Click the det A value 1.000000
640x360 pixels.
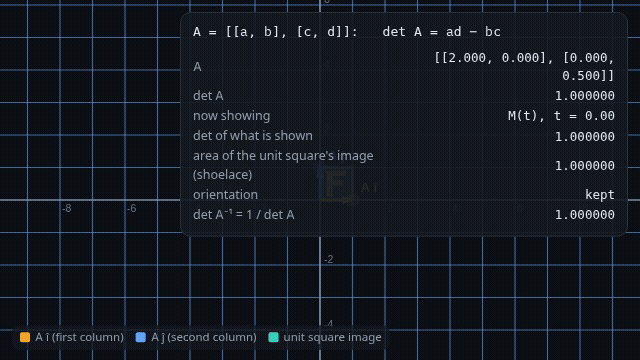pyautogui.click(x=584, y=96)
